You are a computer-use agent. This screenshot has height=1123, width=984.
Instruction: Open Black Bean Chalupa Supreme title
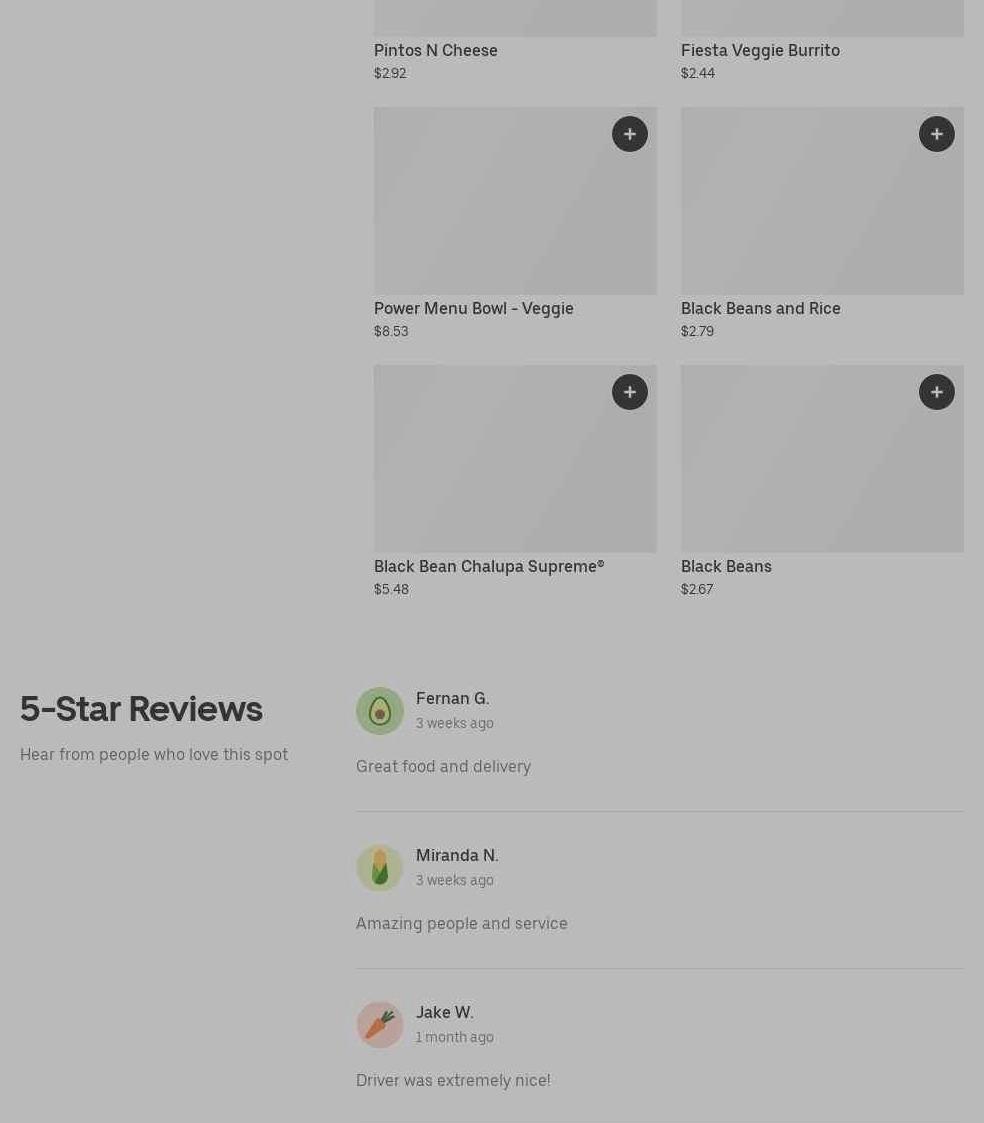(x=489, y=567)
